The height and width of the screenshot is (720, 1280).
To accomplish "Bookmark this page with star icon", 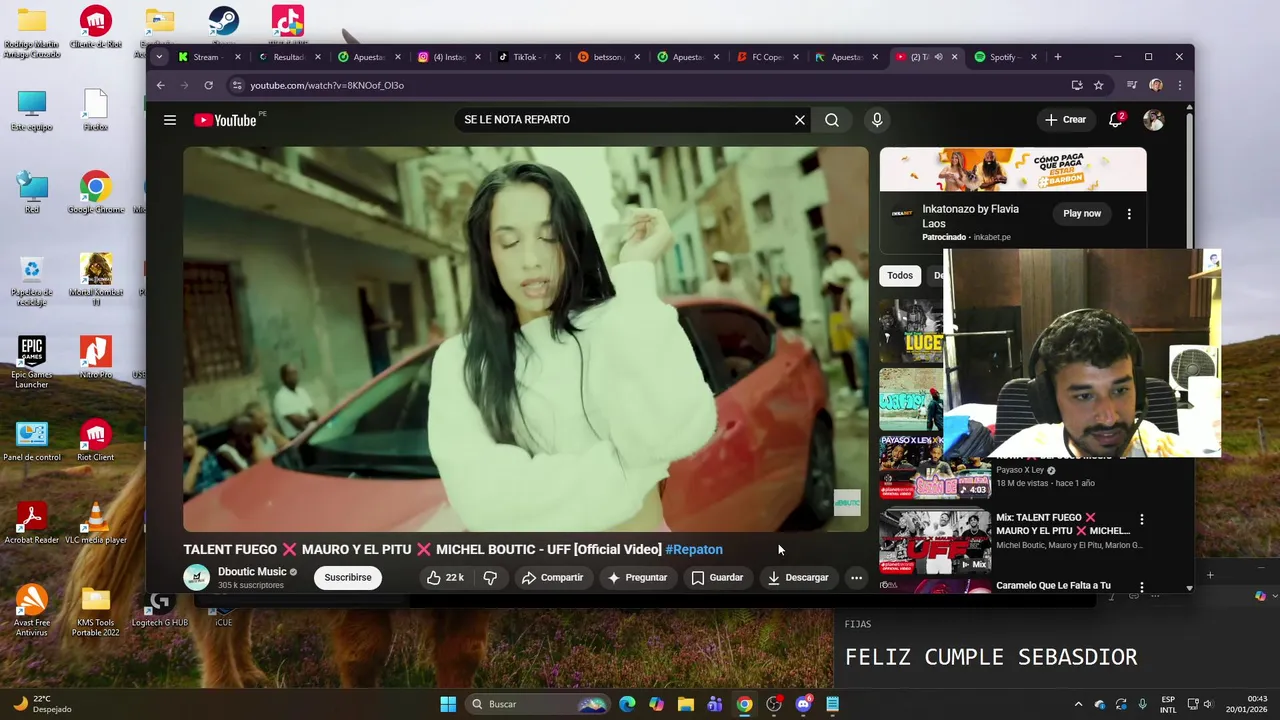I will tap(1098, 85).
